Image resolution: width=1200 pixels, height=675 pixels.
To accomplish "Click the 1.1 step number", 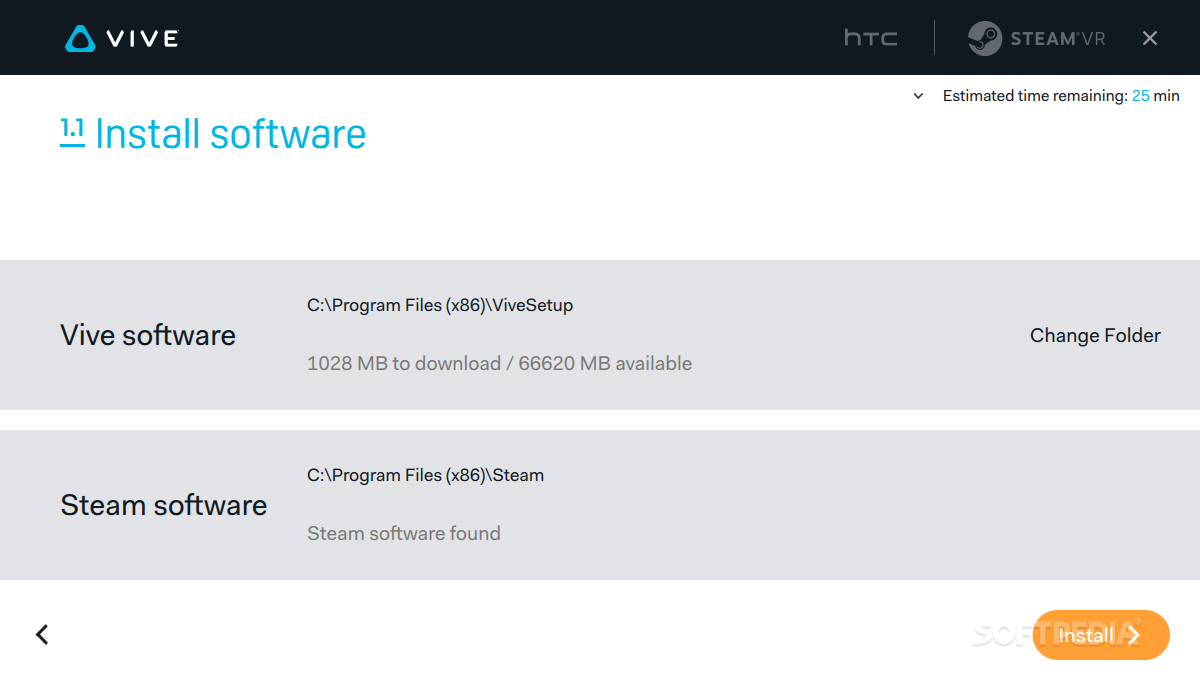I will click(x=72, y=131).
